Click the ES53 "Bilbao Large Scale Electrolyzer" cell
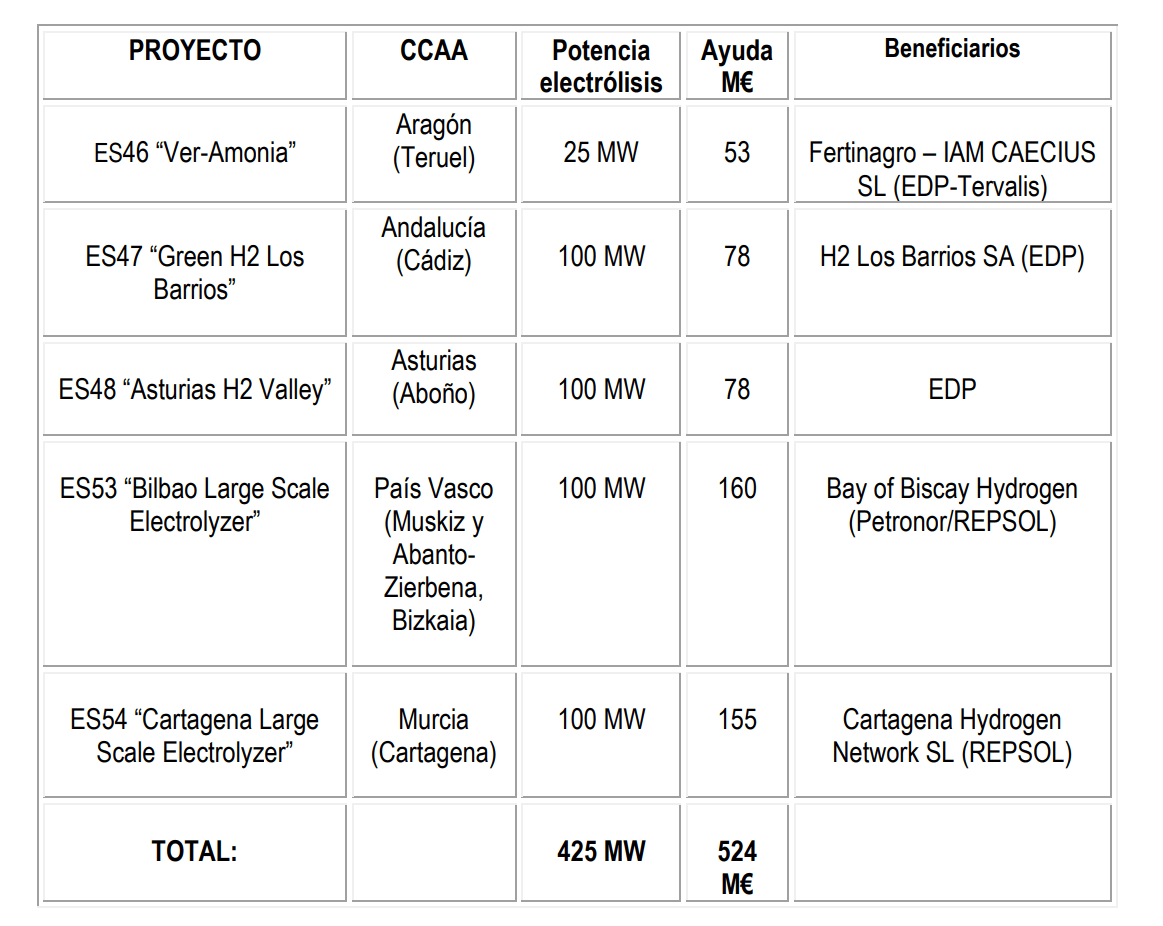Viewport: 1163px width, 926px height. (194, 554)
